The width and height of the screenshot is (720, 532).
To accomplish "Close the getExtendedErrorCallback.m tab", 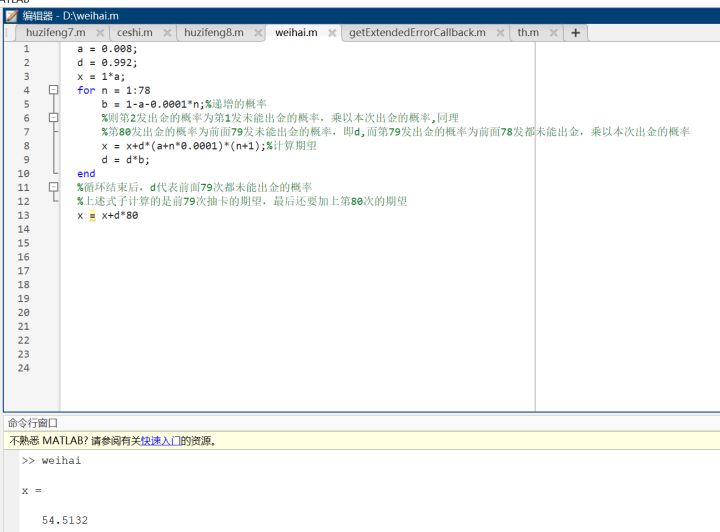I will [x=500, y=33].
